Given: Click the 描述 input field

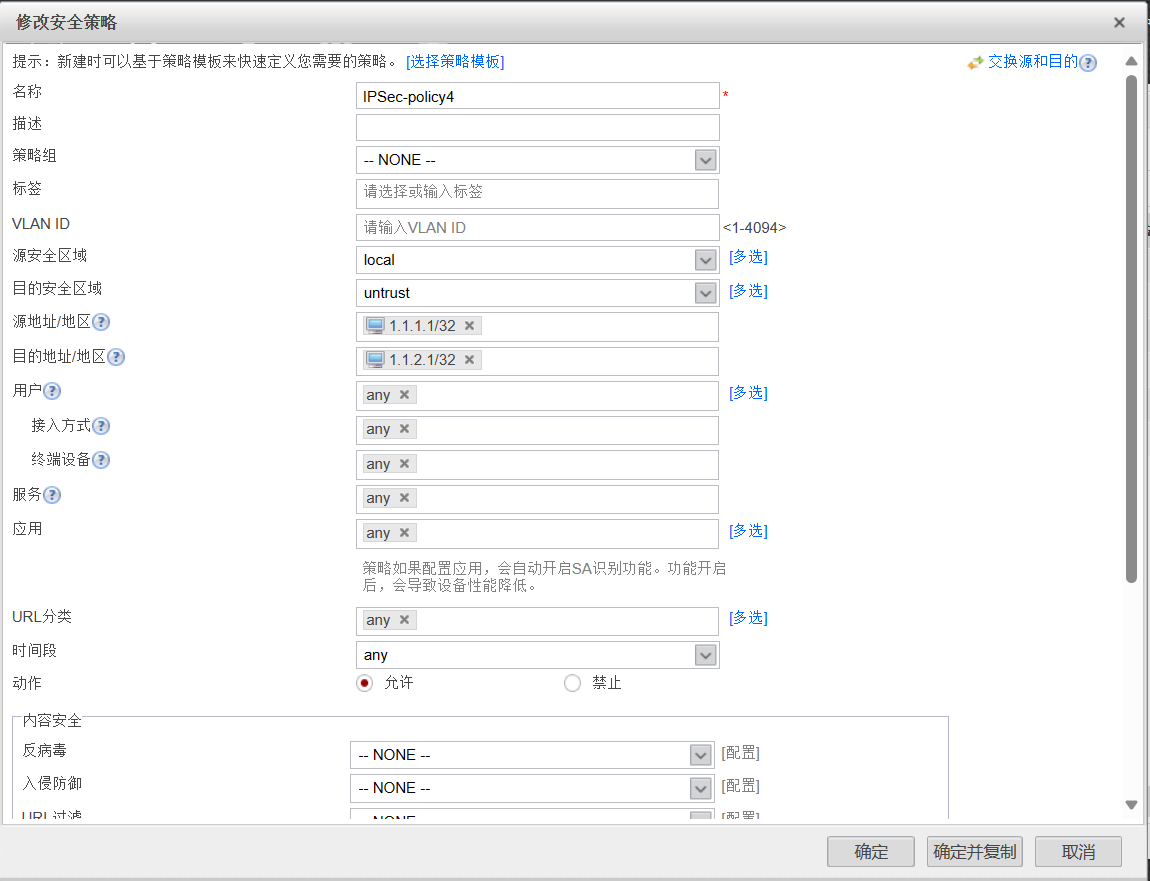Looking at the screenshot, I should pos(538,128).
